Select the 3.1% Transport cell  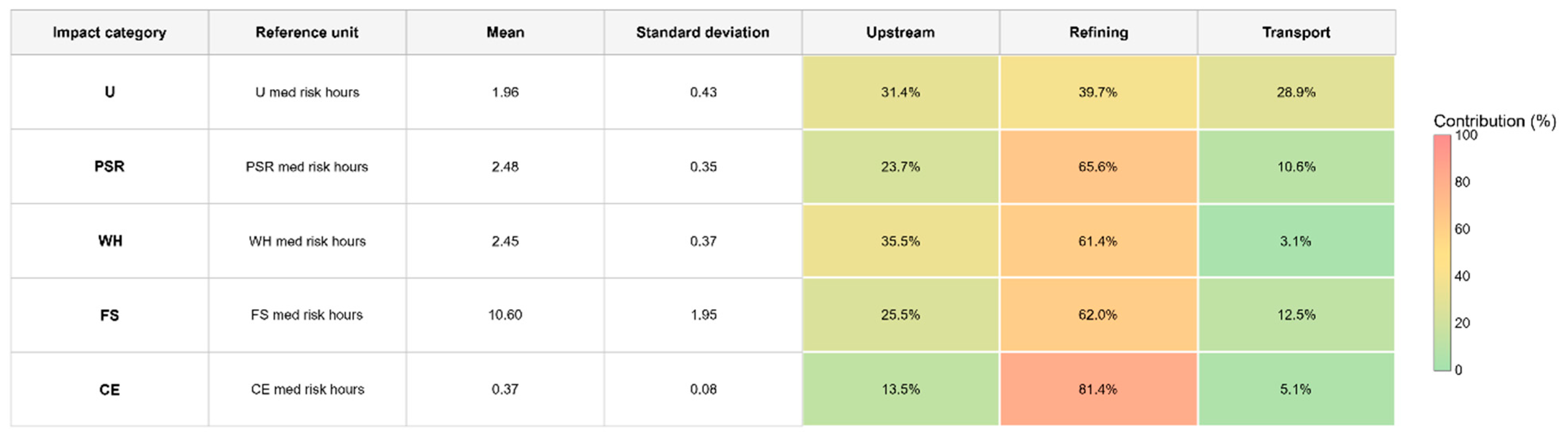[1297, 241]
